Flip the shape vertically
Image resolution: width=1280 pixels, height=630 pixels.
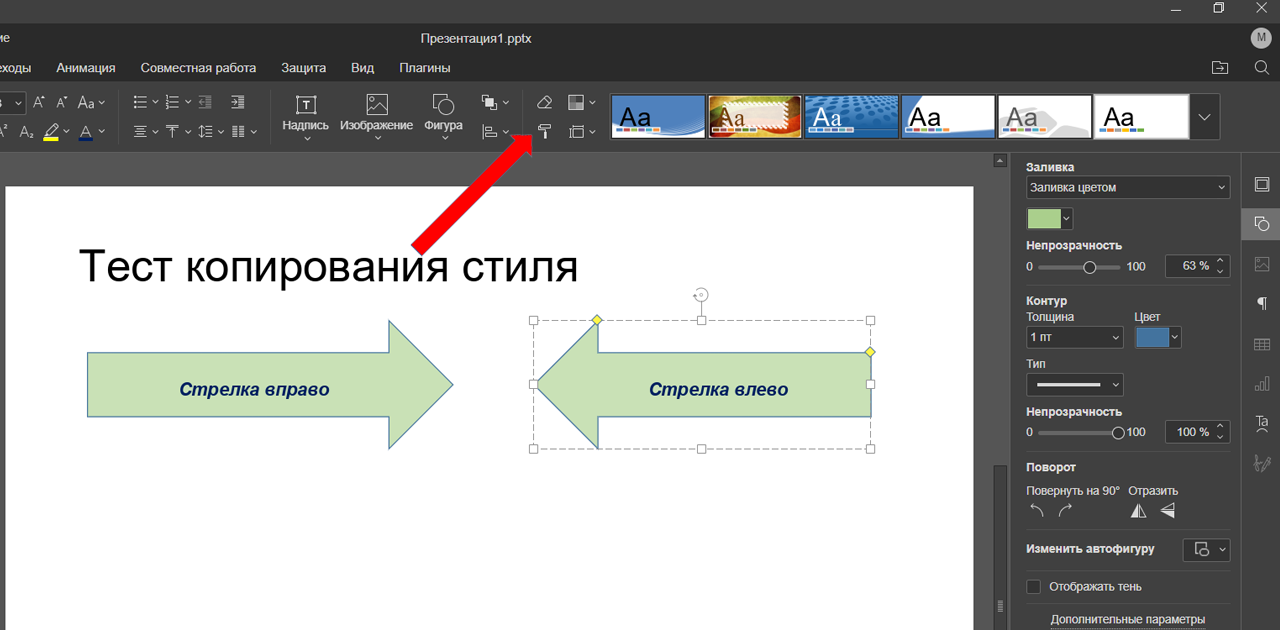coord(1167,511)
